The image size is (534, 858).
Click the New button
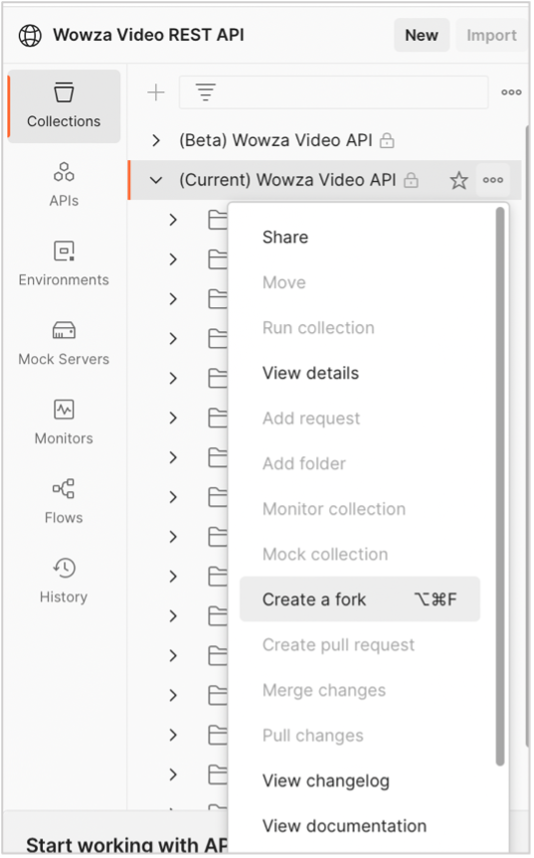pyautogui.click(x=421, y=36)
